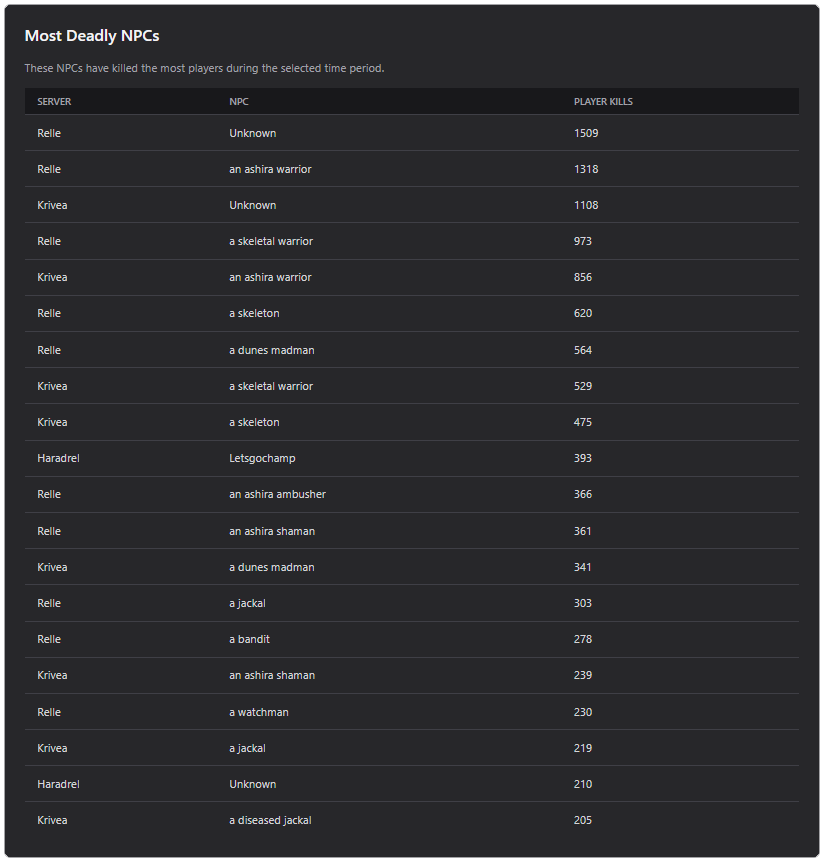Click the server cell in the 239 kills row
This screenshot has width=825, height=863.
click(x=52, y=675)
